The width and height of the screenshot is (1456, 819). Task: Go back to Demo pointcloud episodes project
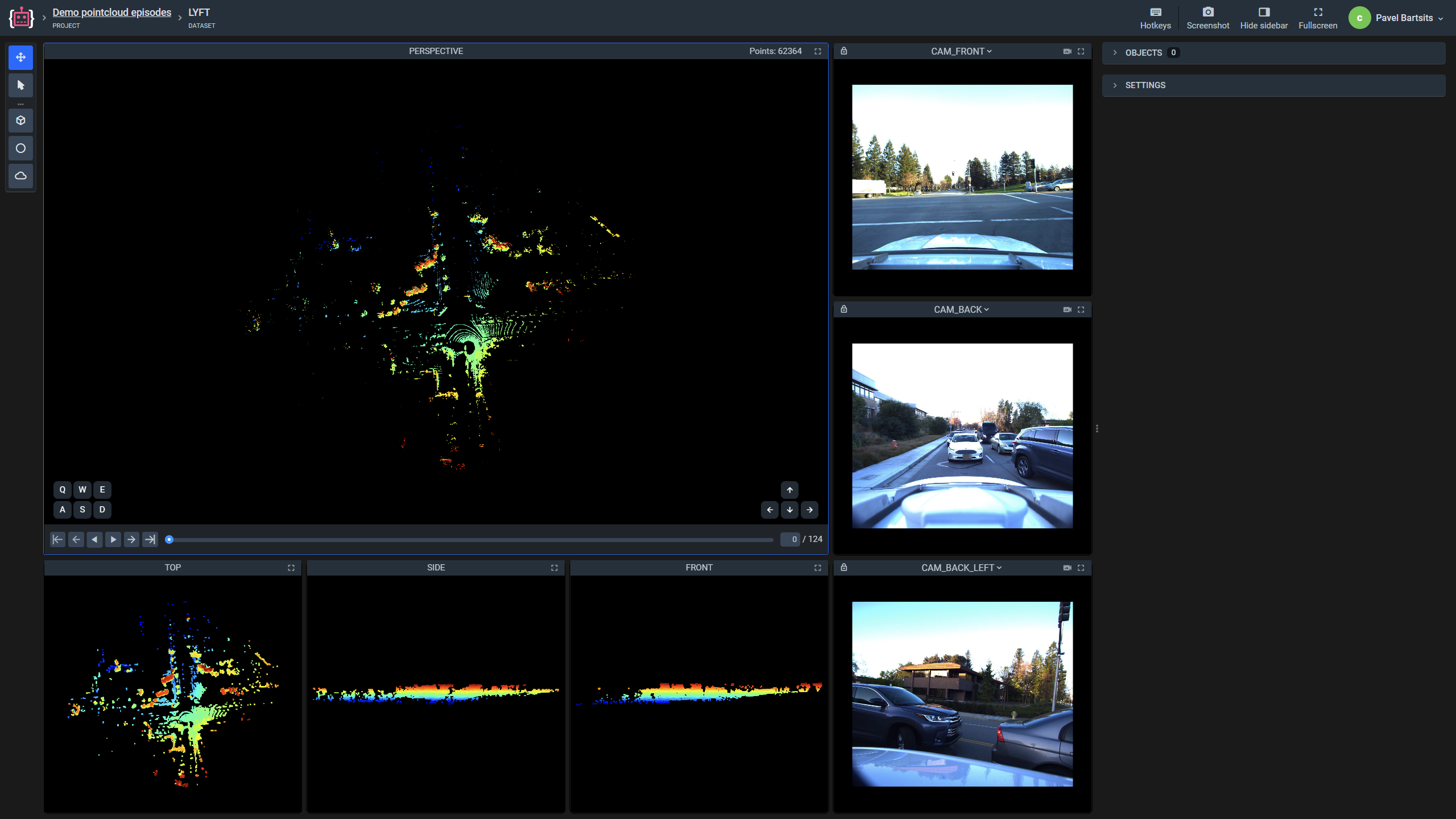click(111, 11)
